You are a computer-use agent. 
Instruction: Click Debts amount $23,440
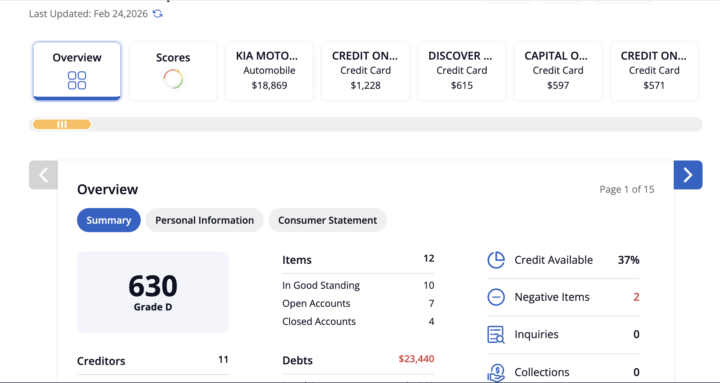416,359
